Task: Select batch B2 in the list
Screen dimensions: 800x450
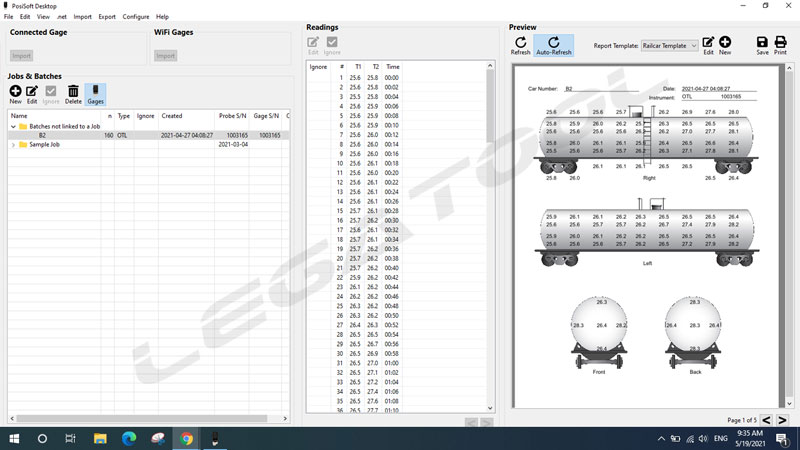Action: 43,135
